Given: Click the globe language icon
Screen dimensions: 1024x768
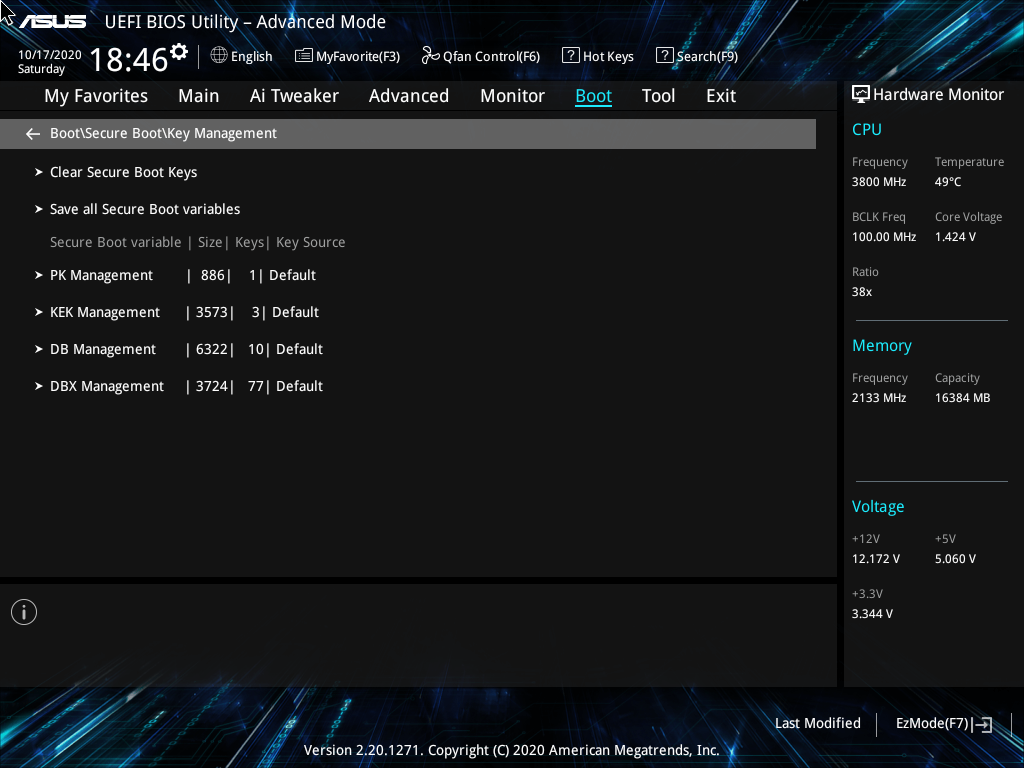Looking at the screenshot, I should (x=219, y=56).
